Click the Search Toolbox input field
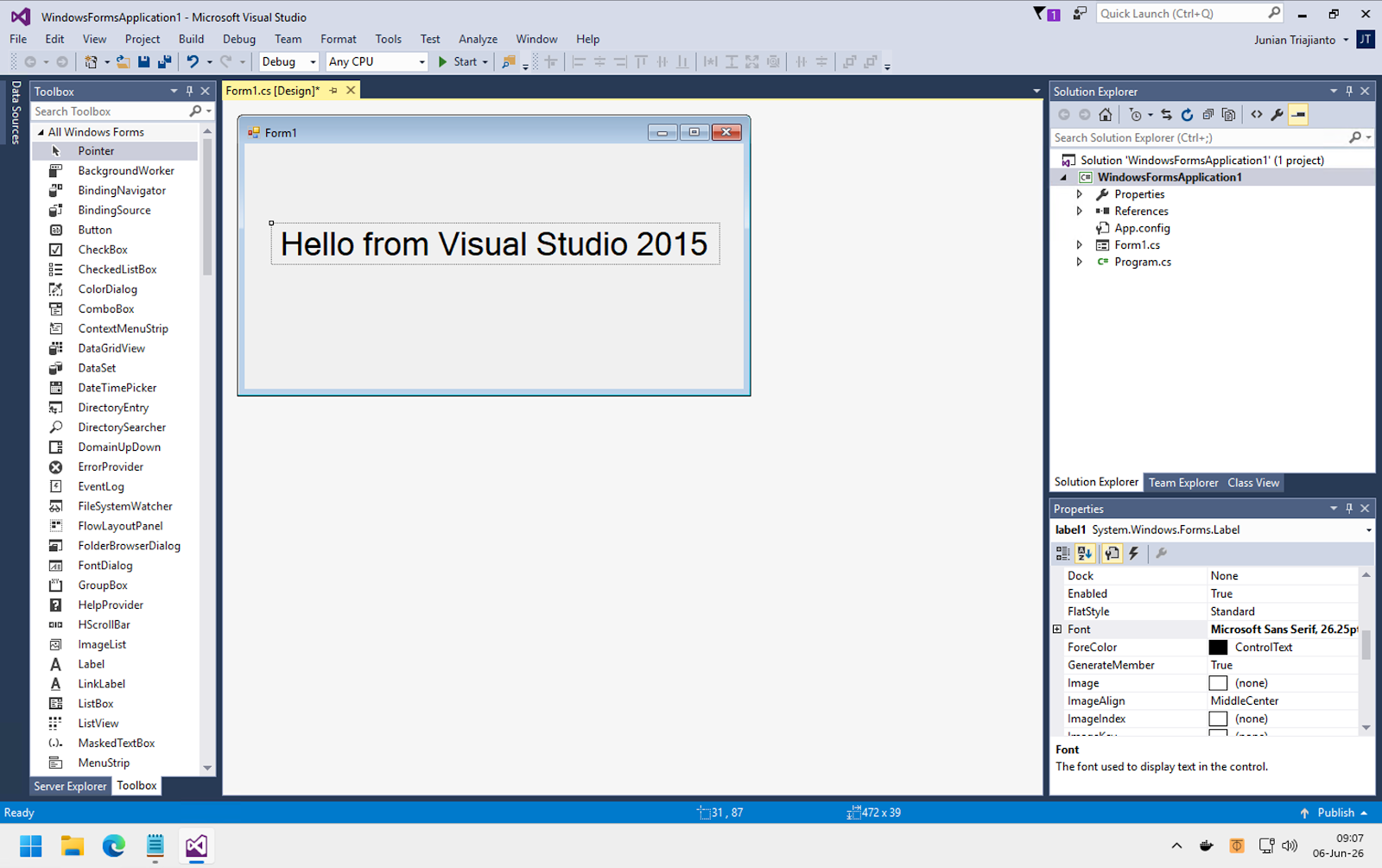 click(110, 111)
